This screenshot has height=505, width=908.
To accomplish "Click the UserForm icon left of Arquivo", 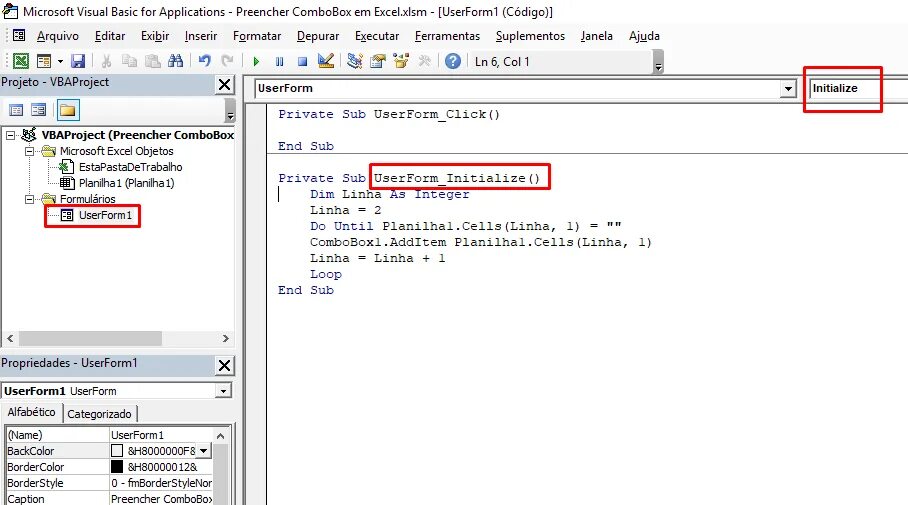I will pos(19,35).
